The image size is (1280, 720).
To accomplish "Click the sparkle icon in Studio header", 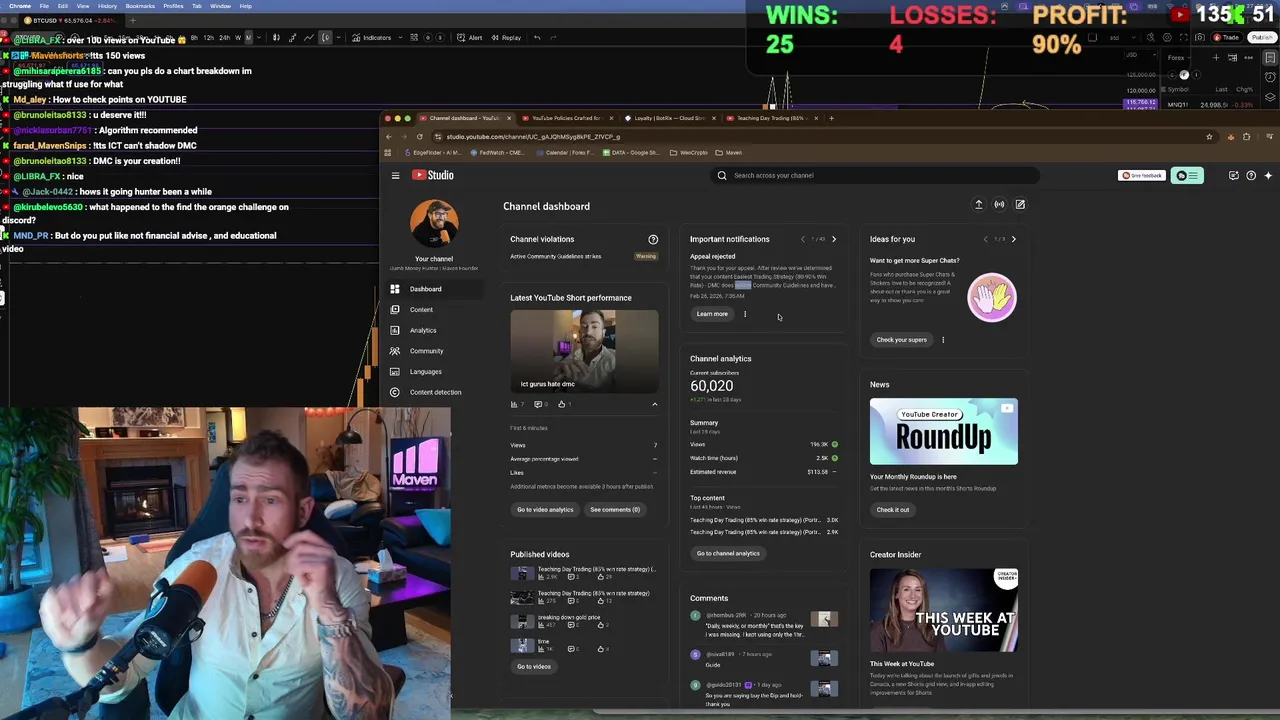I will tap(1268, 175).
